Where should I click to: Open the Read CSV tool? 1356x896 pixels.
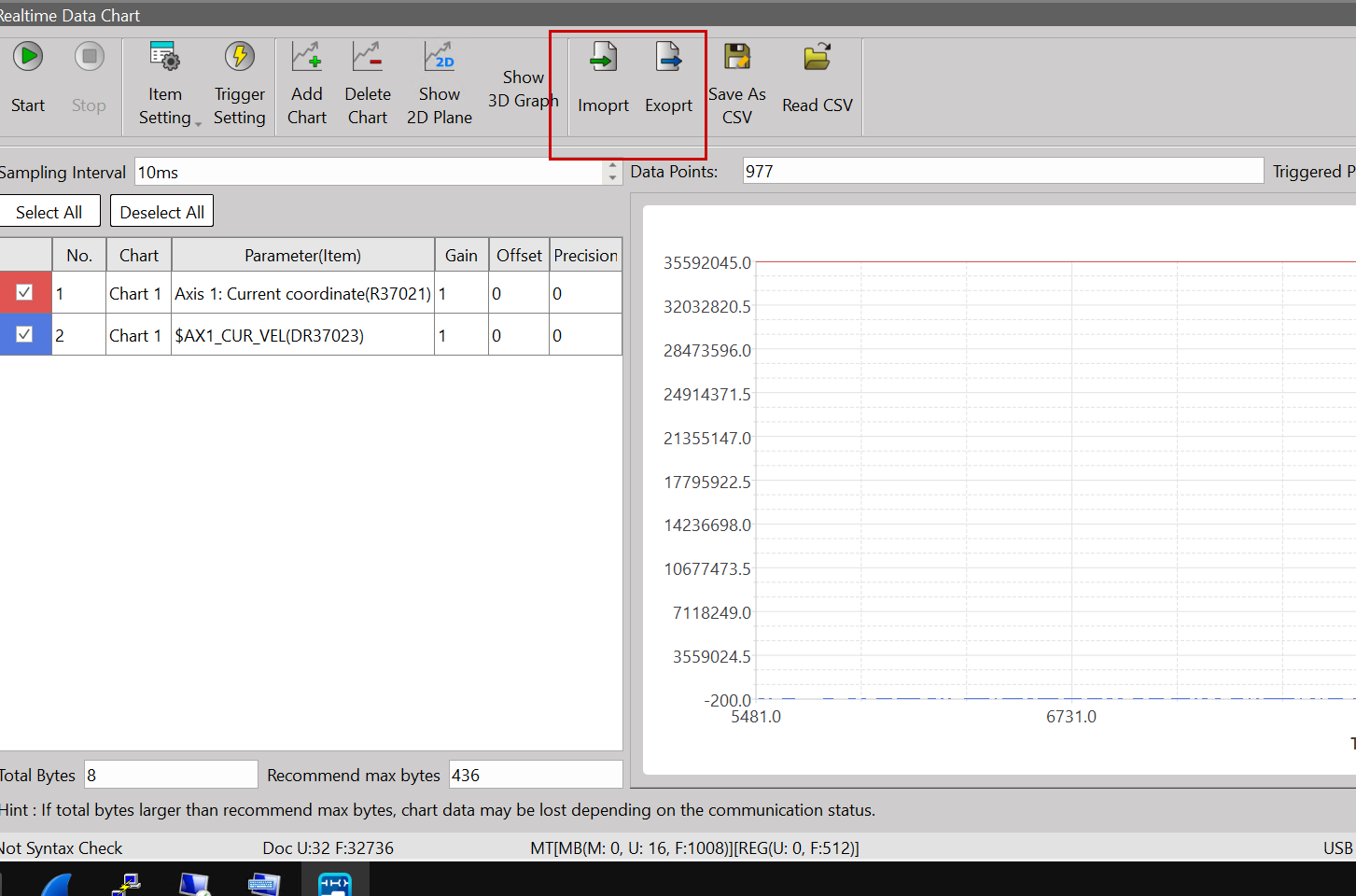tap(817, 58)
